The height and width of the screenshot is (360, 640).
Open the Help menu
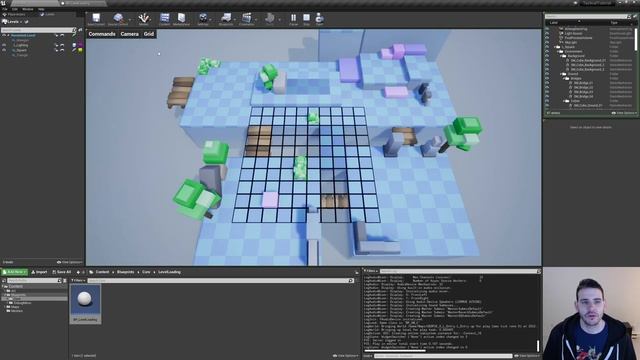[x=41, y=9]
